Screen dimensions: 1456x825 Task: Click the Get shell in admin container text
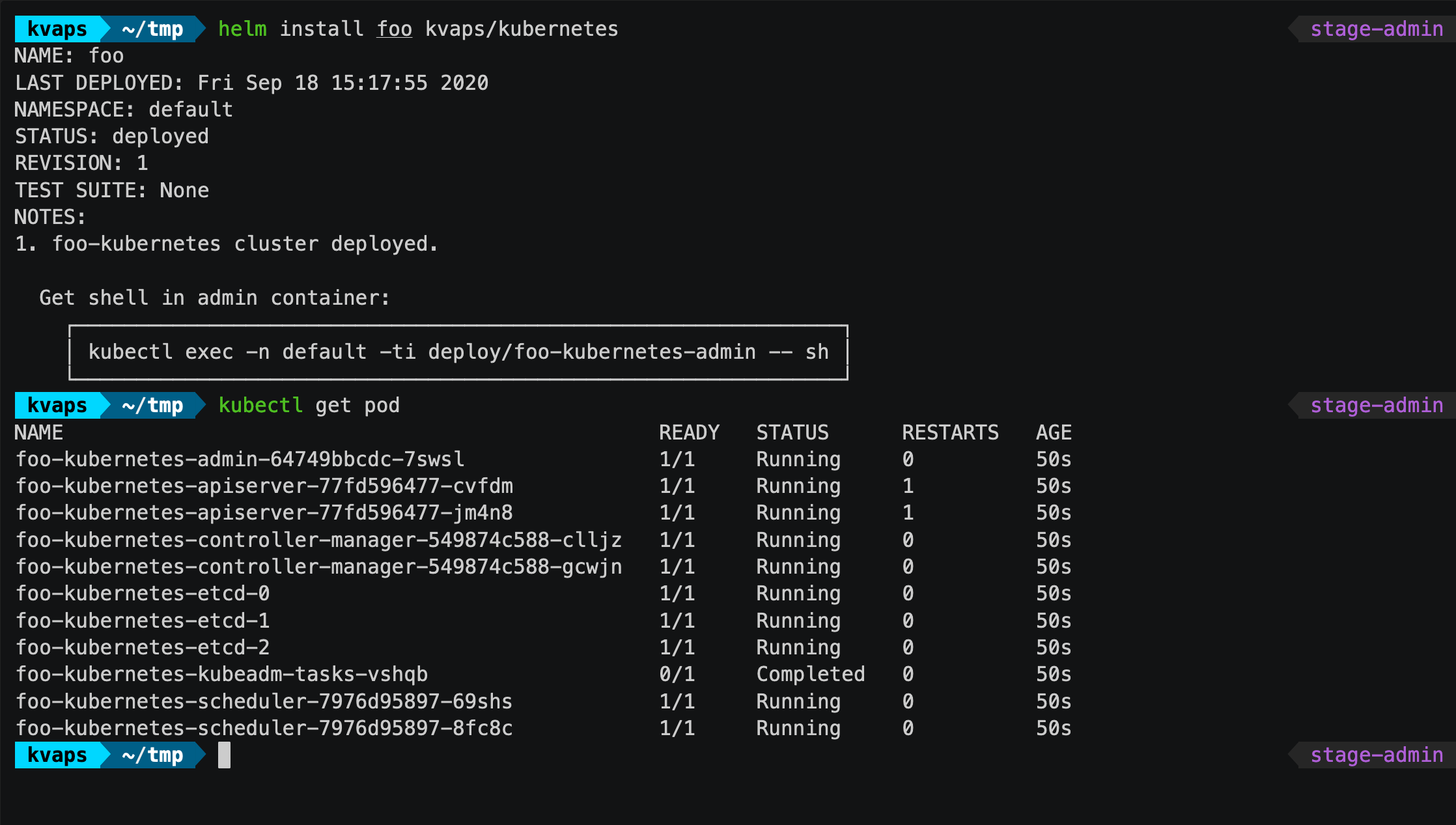(214, 298)
